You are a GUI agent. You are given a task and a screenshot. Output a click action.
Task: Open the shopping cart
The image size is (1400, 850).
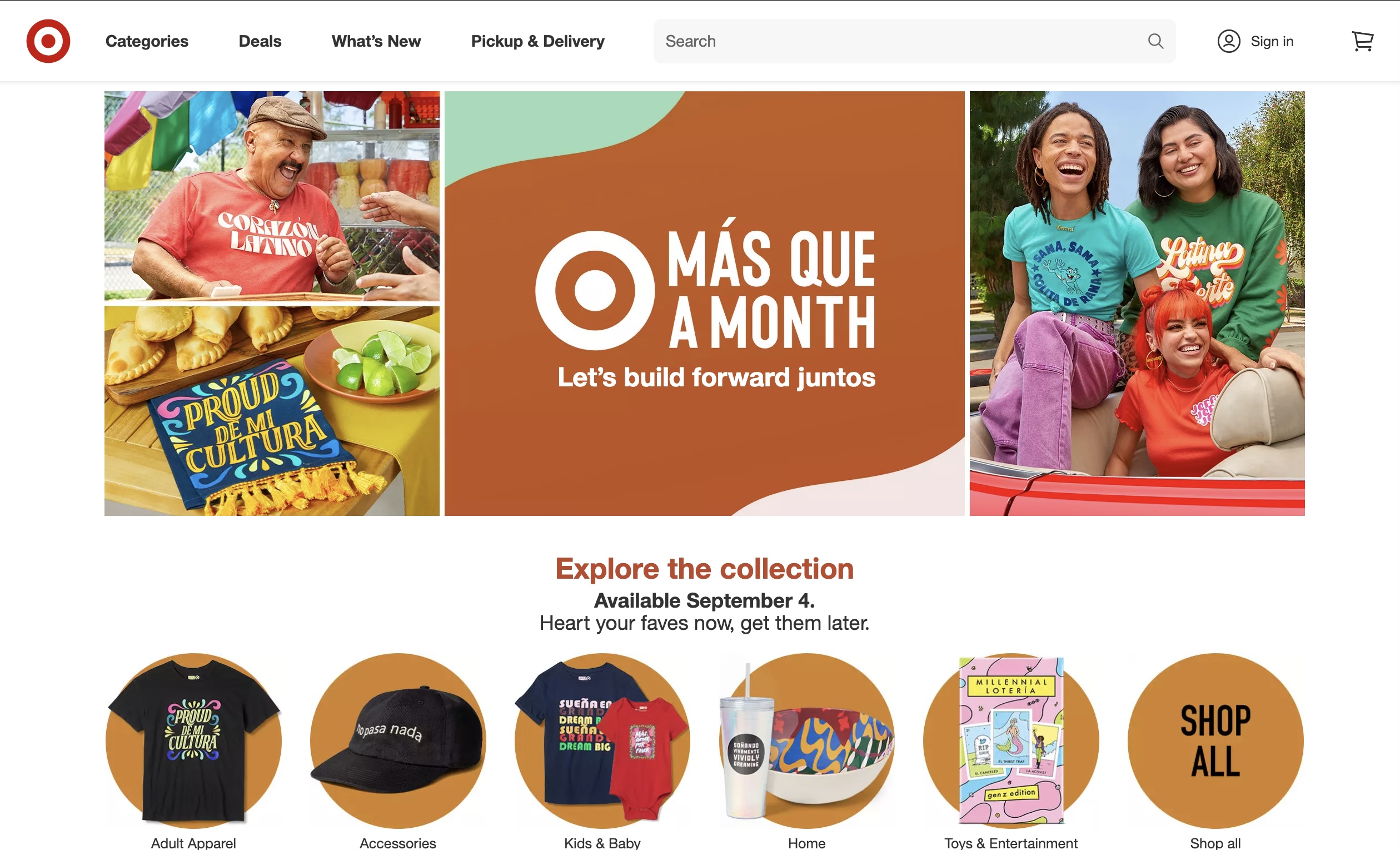(1362, 41)
